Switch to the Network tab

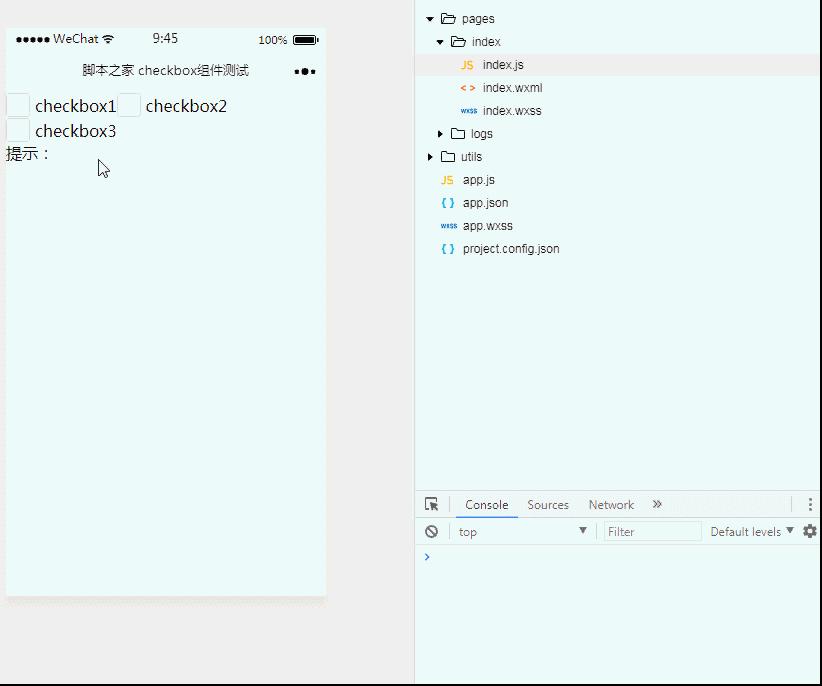pyautogui.click(x=611, y=505)
